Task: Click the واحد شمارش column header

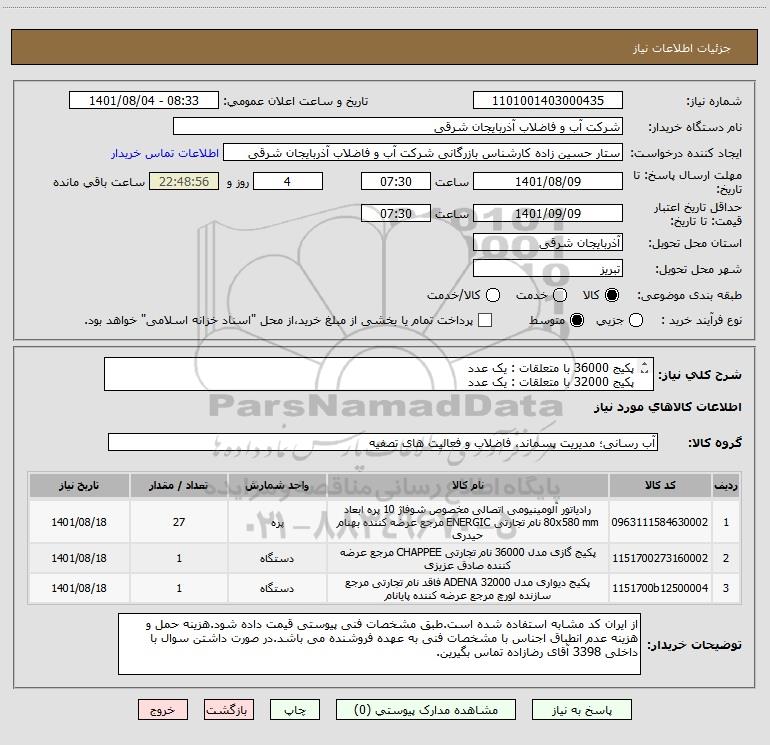Action: coord(277,485)
